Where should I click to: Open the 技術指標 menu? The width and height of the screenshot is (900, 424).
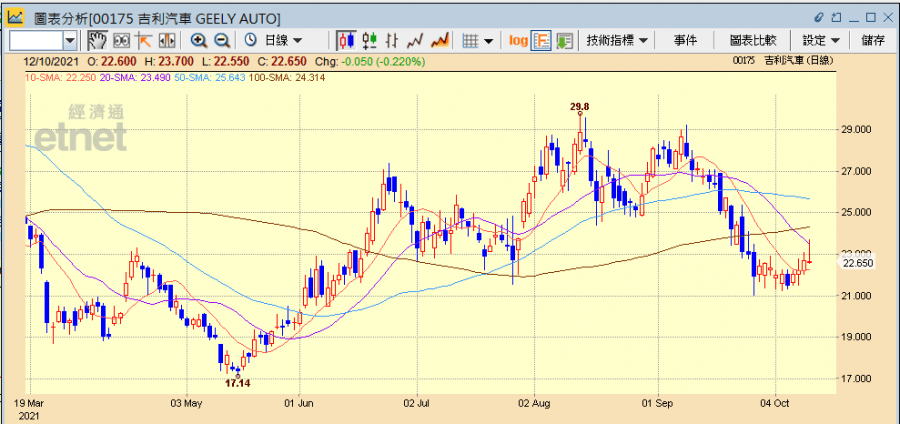(617, 40)
